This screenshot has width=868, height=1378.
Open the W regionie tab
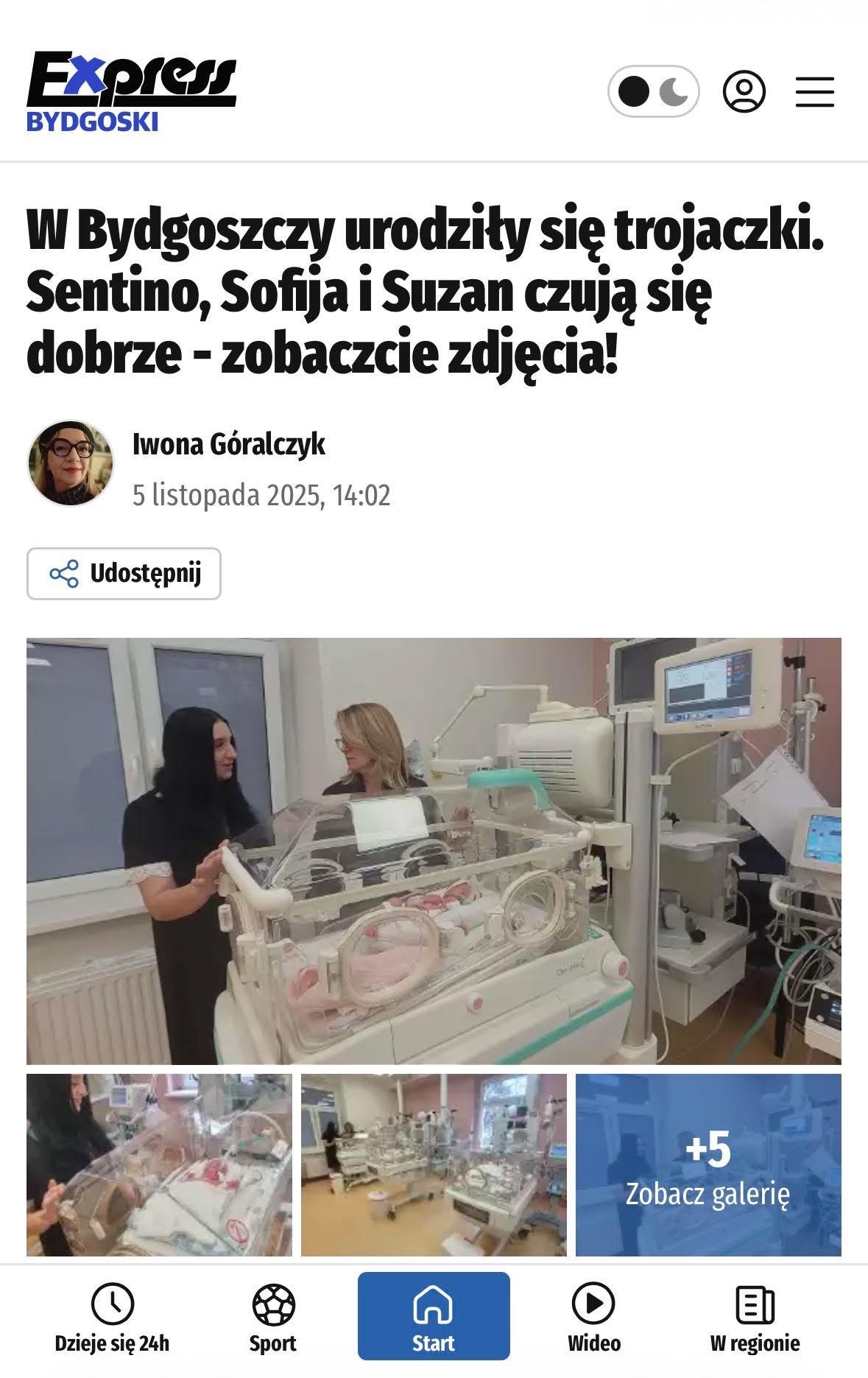pos(755,1321)
